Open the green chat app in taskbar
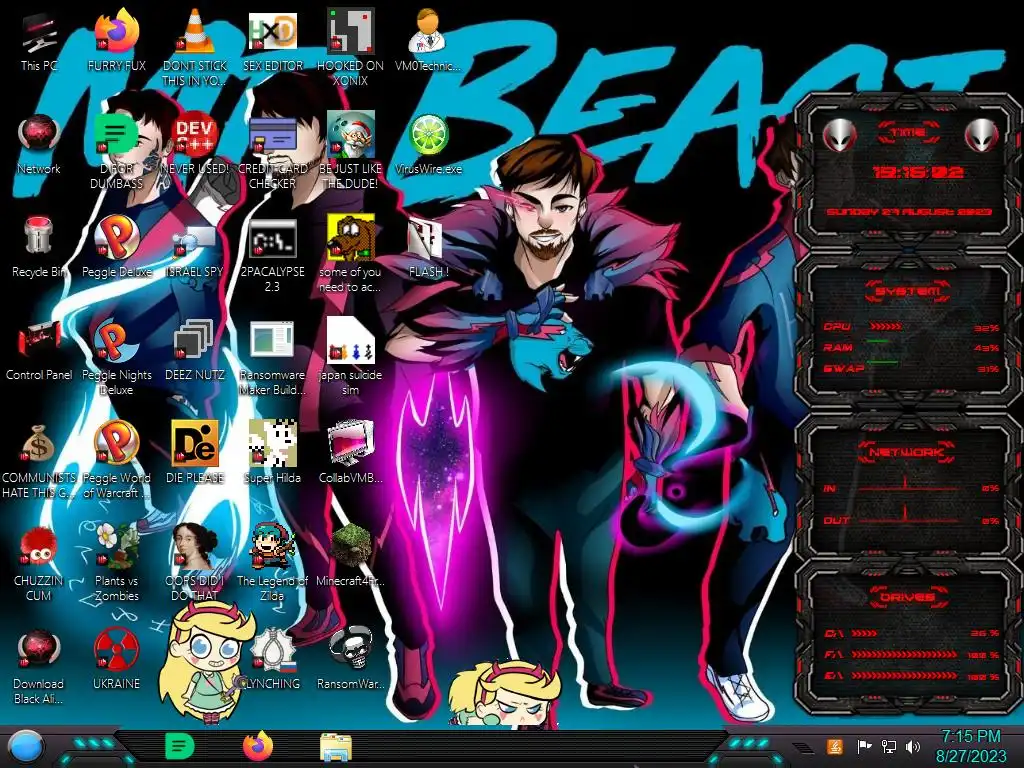The width and height of the screenshot is (1024, 768). (180, 746)
